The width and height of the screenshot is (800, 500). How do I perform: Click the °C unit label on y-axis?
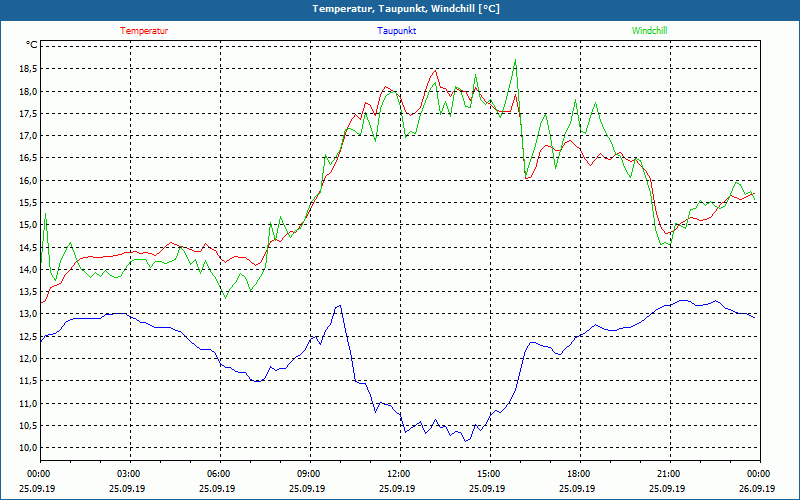(x=32, y=45)
